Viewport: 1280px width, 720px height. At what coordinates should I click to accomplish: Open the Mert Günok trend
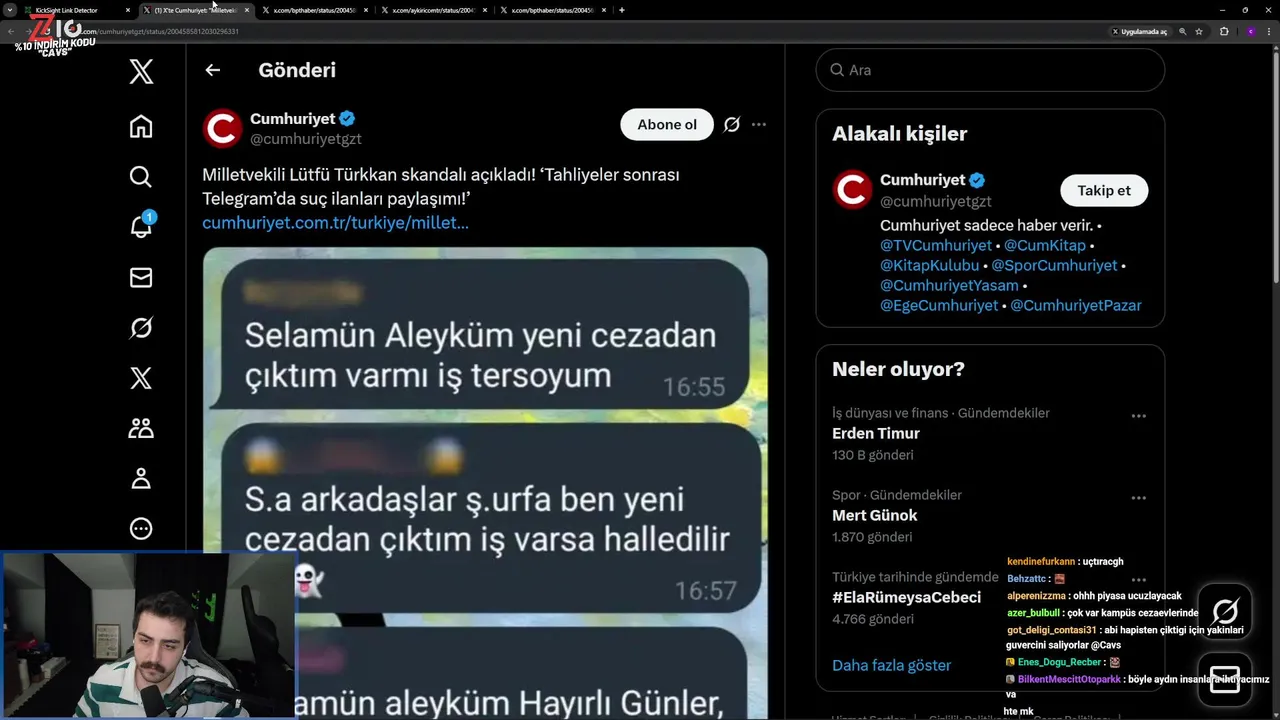pyautogui.click(x=990, y=516)
